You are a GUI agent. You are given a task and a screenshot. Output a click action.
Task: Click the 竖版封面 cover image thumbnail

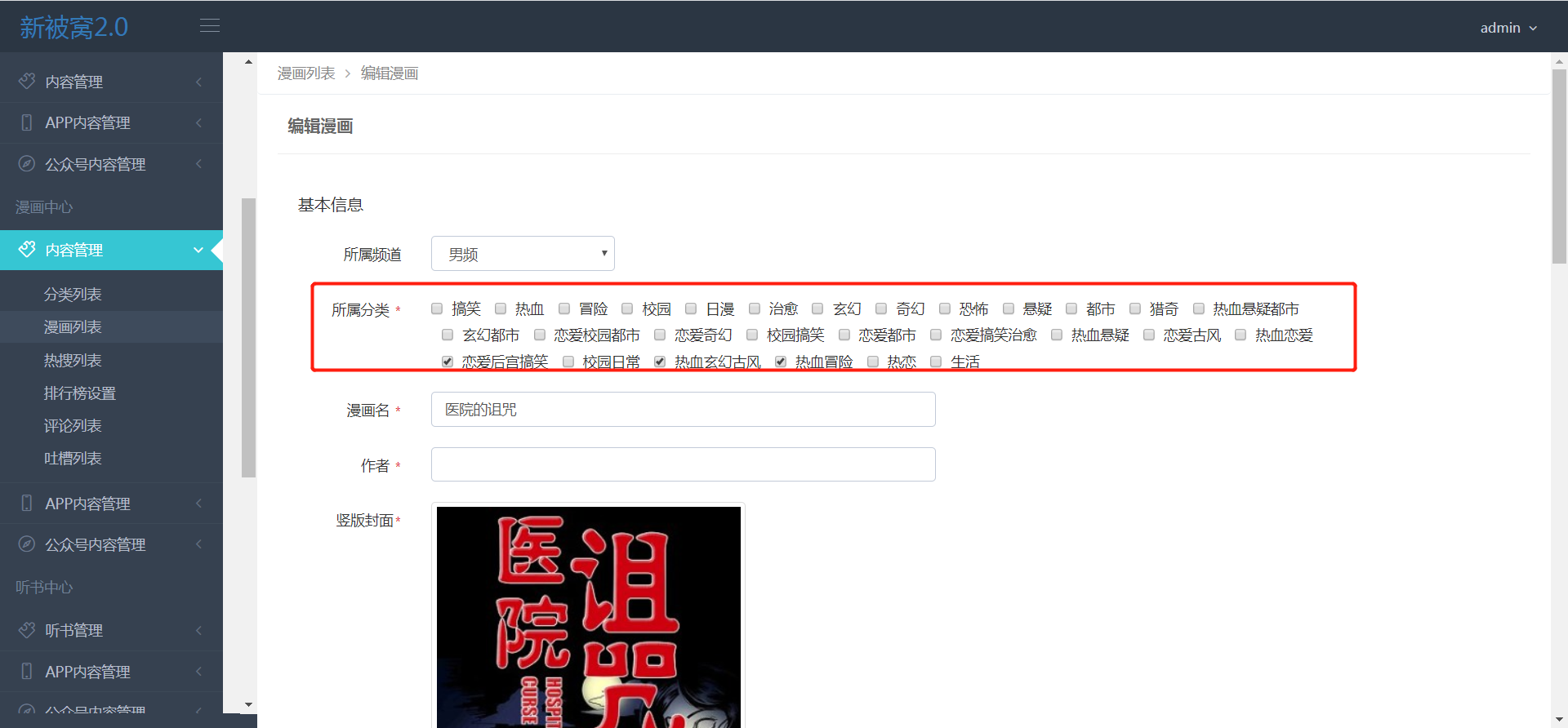pos(589,616)
